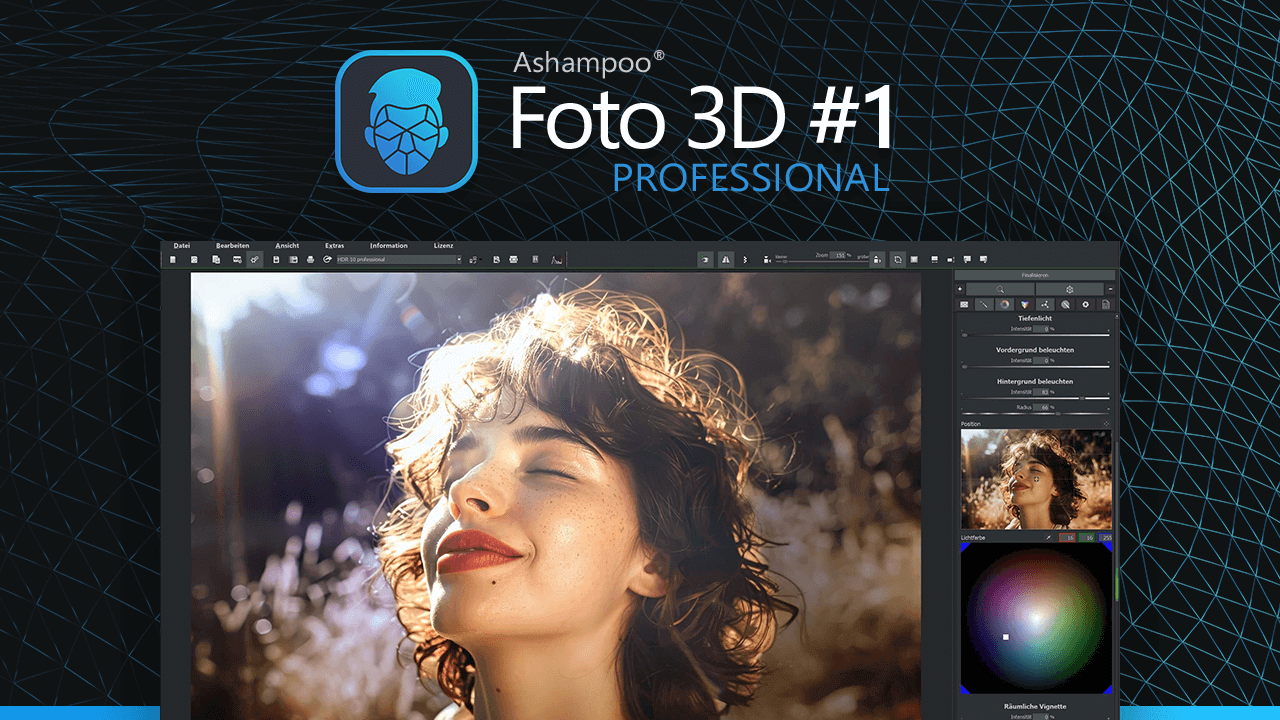The height and width of the screenshot is (720, 1280).
Task: Toggle the rotate view icon right of the zoom slider
Action: point(897,259)
